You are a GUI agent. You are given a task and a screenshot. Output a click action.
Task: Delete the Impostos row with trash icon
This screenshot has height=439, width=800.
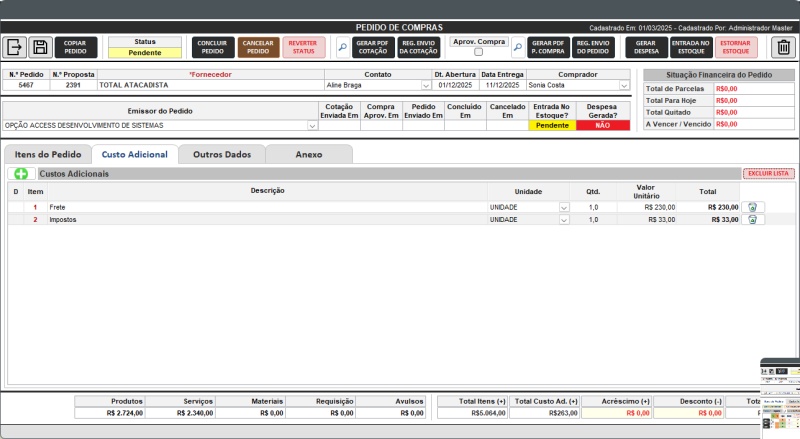point(751,219)
